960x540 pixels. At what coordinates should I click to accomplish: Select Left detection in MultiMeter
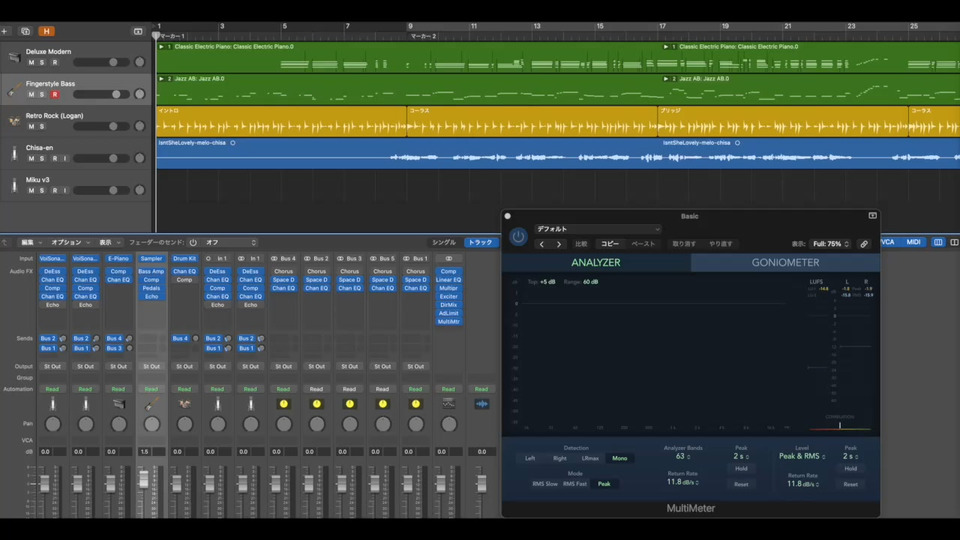[x=530, y=458]
